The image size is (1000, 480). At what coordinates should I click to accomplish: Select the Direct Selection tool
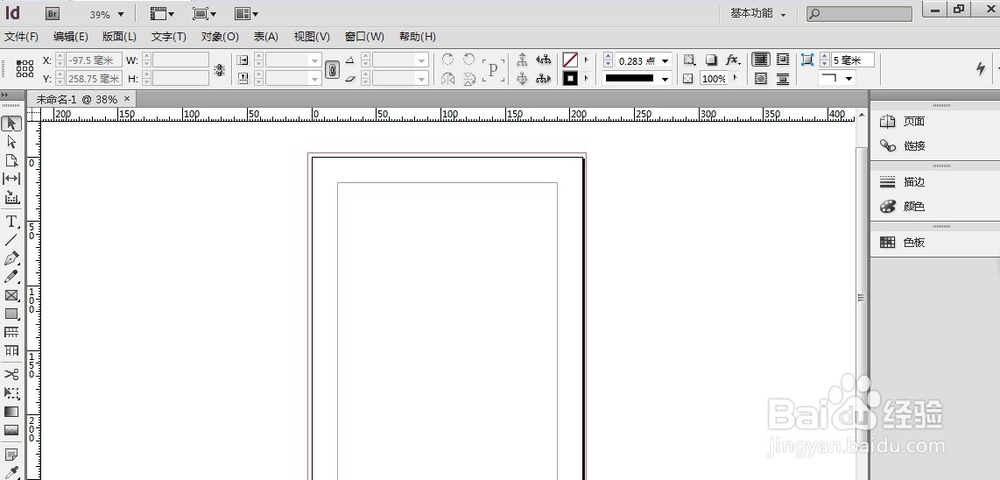tap(11, 142)
